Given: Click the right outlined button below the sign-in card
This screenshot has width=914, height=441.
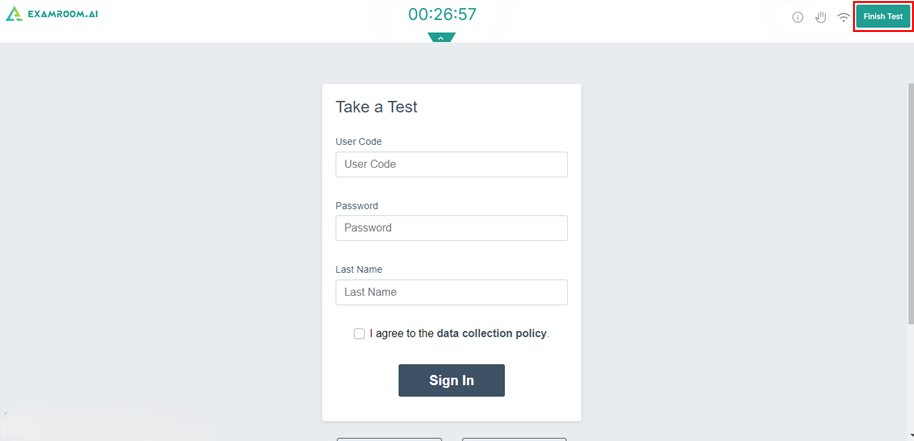Looking at the screenshot, I should (514, 438).
